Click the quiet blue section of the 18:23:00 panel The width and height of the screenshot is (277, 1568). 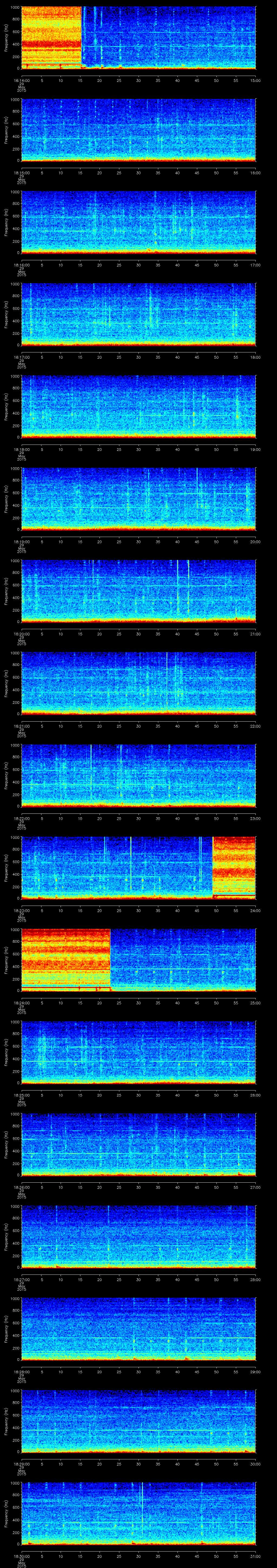[117, 868]
